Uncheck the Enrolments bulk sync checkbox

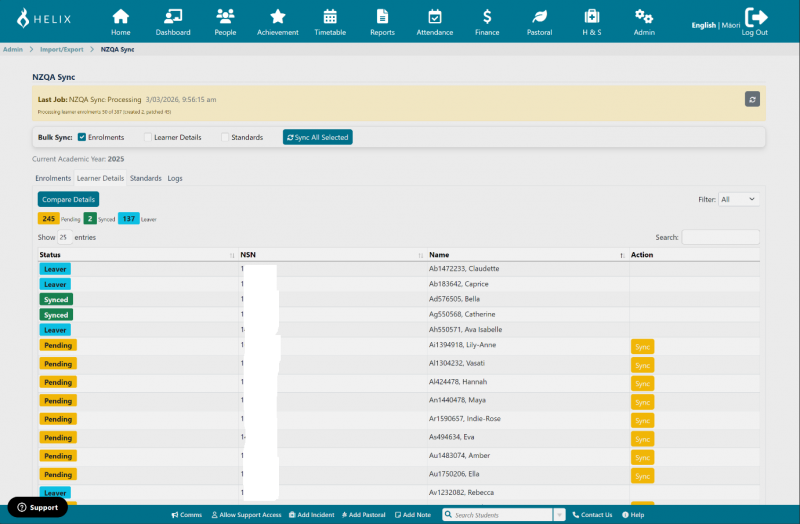click(x=82, y=137)
